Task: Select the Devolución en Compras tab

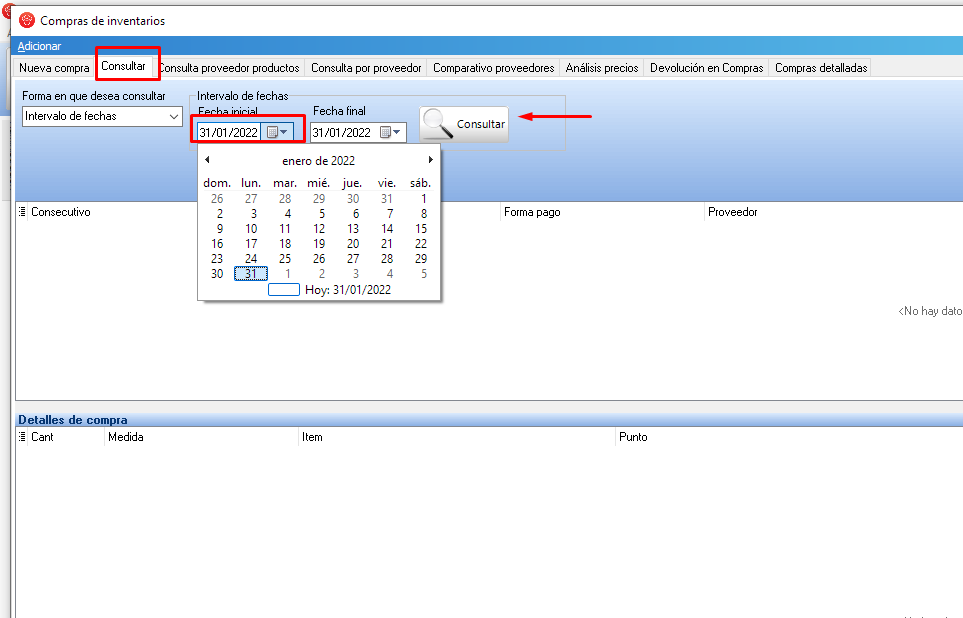Action: [706, 68]
